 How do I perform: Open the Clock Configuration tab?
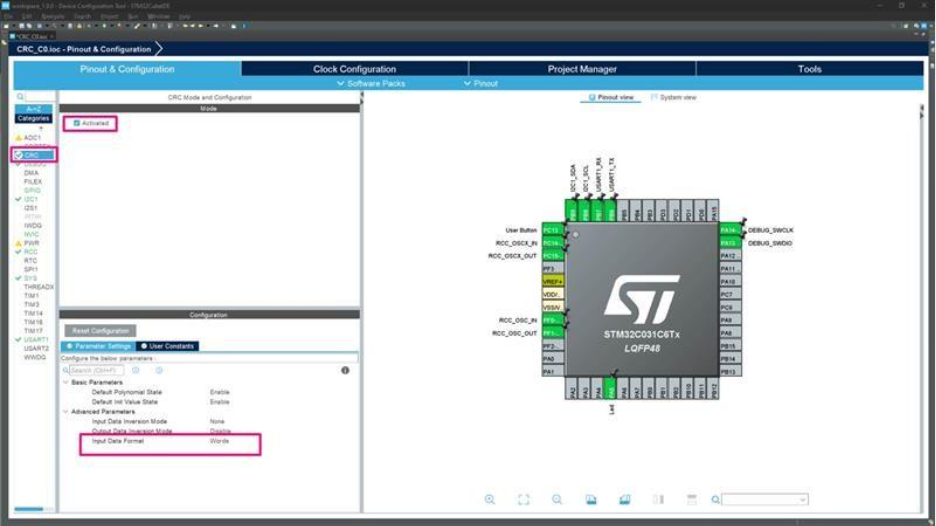click(355, 69)
